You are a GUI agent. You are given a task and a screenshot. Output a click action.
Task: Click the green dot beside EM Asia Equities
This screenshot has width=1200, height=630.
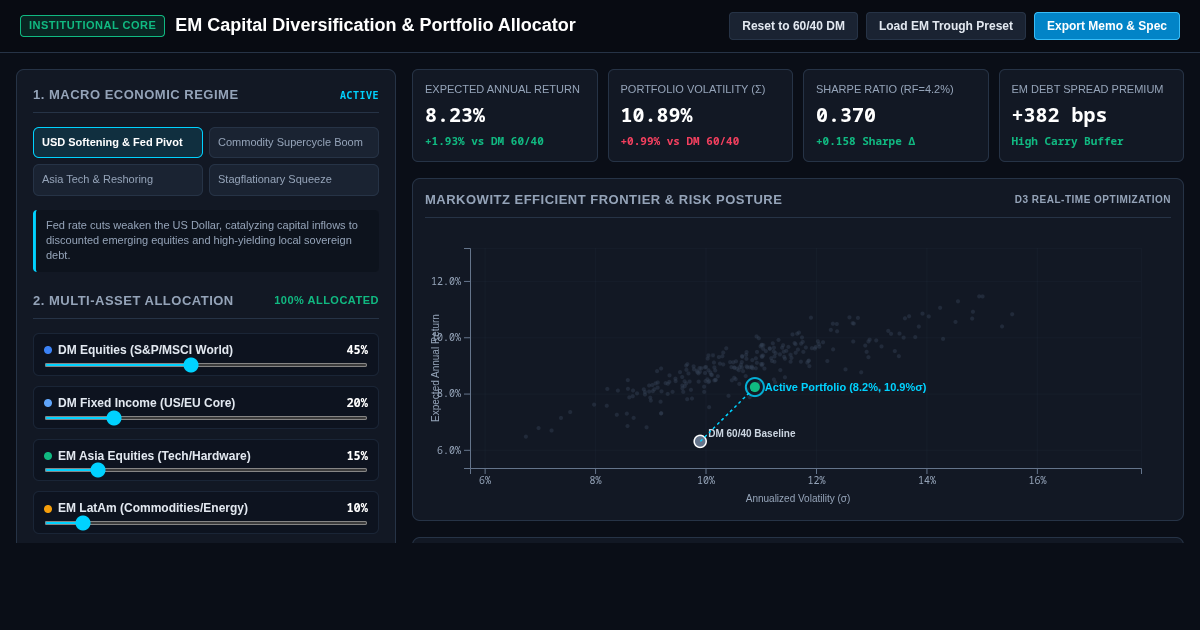click(48, 456)
